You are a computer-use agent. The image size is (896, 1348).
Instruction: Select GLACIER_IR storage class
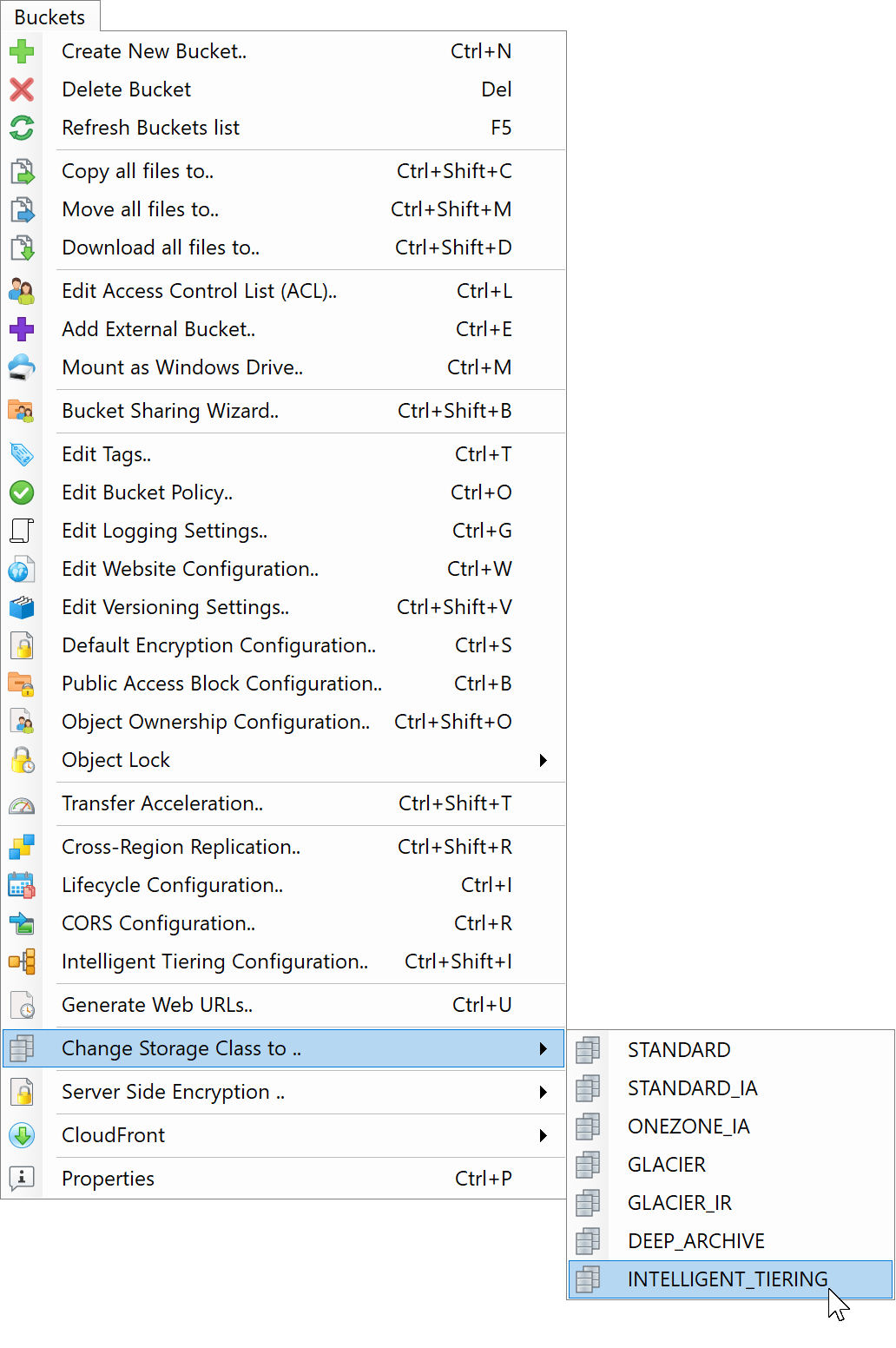tap(731, 1203)
